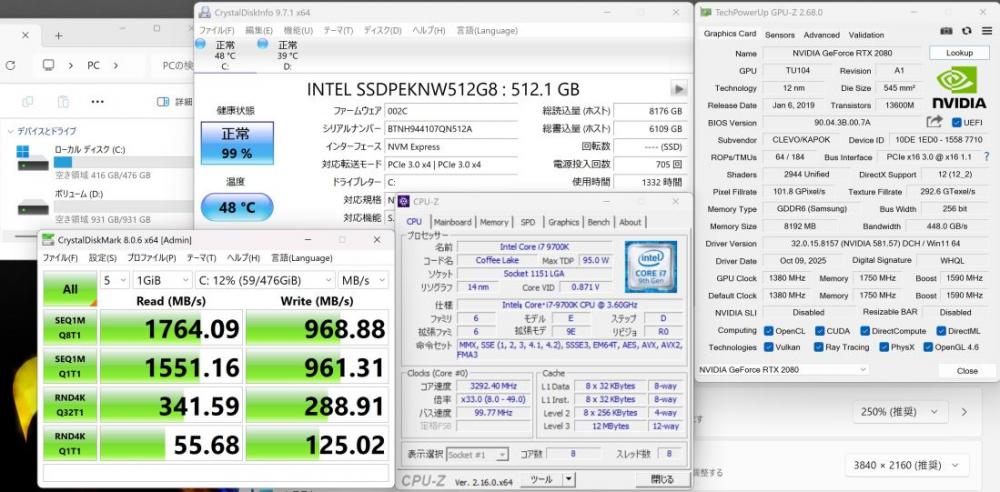
Task: Click the Lookup button in GPU-Z
Action: [x=958, y=53]
